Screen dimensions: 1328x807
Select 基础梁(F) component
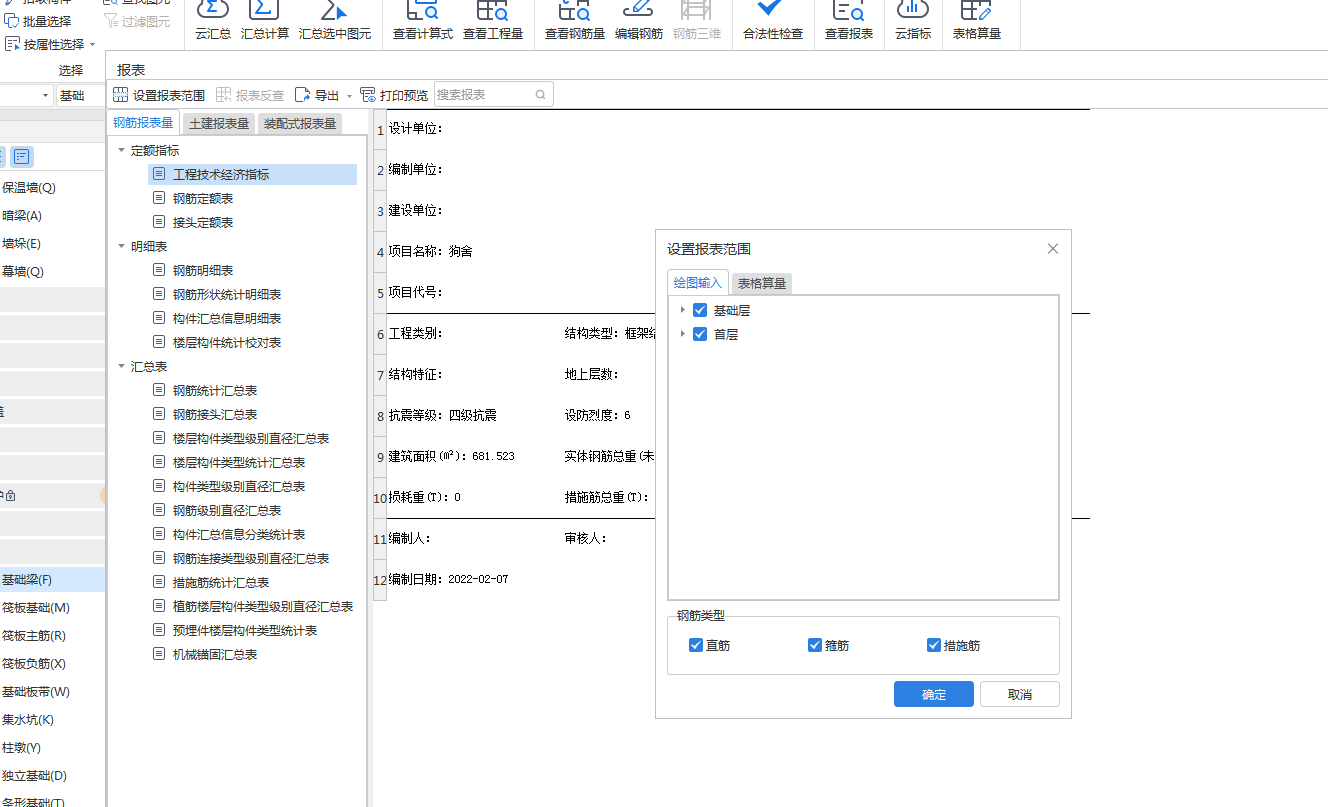pos(52,580)
